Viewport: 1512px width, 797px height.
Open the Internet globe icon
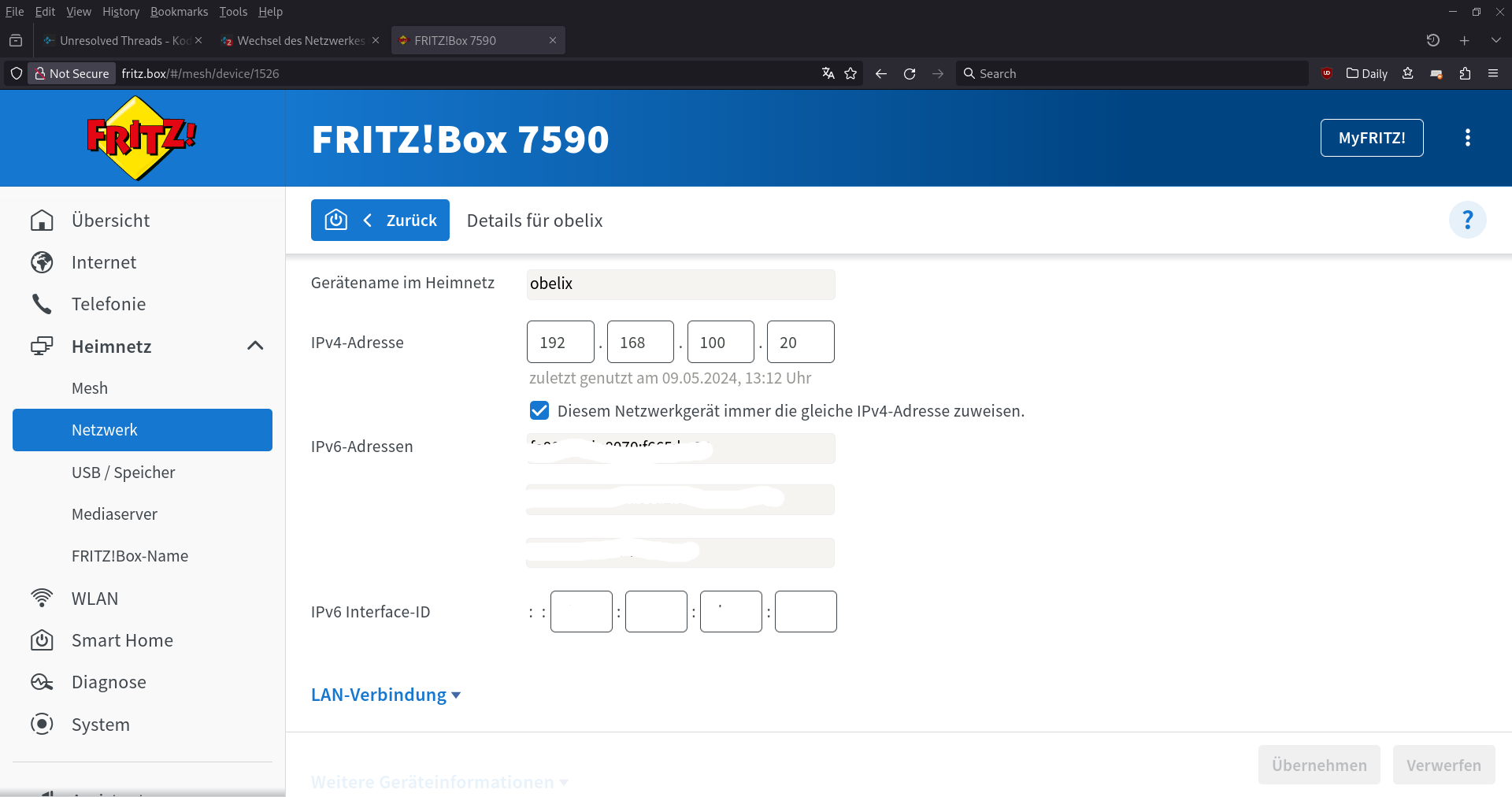(42, 262)
